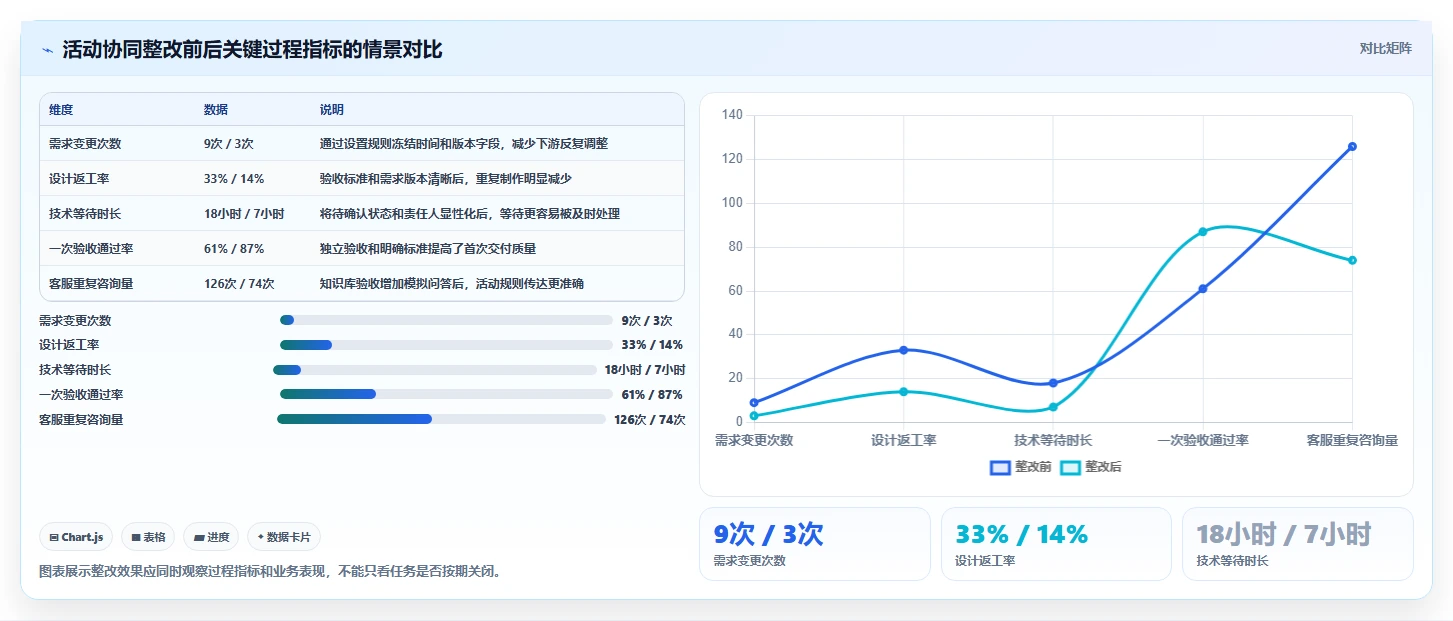Click the 整改后 data point at 设计返工率
Image resolution: width=1453 pixels, height=621 pixels.
(903, 391)
